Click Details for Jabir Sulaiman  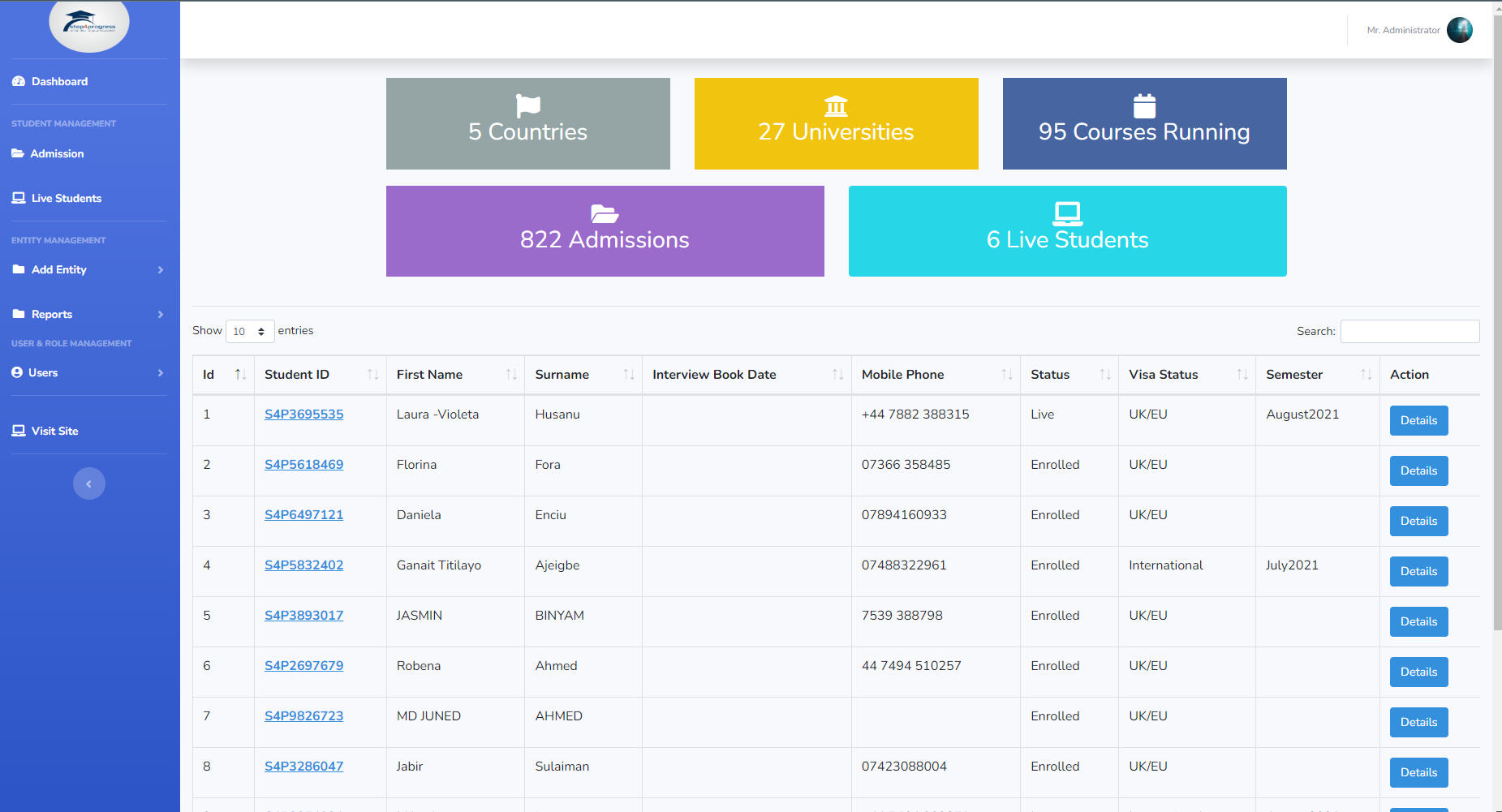[1418, 772]
